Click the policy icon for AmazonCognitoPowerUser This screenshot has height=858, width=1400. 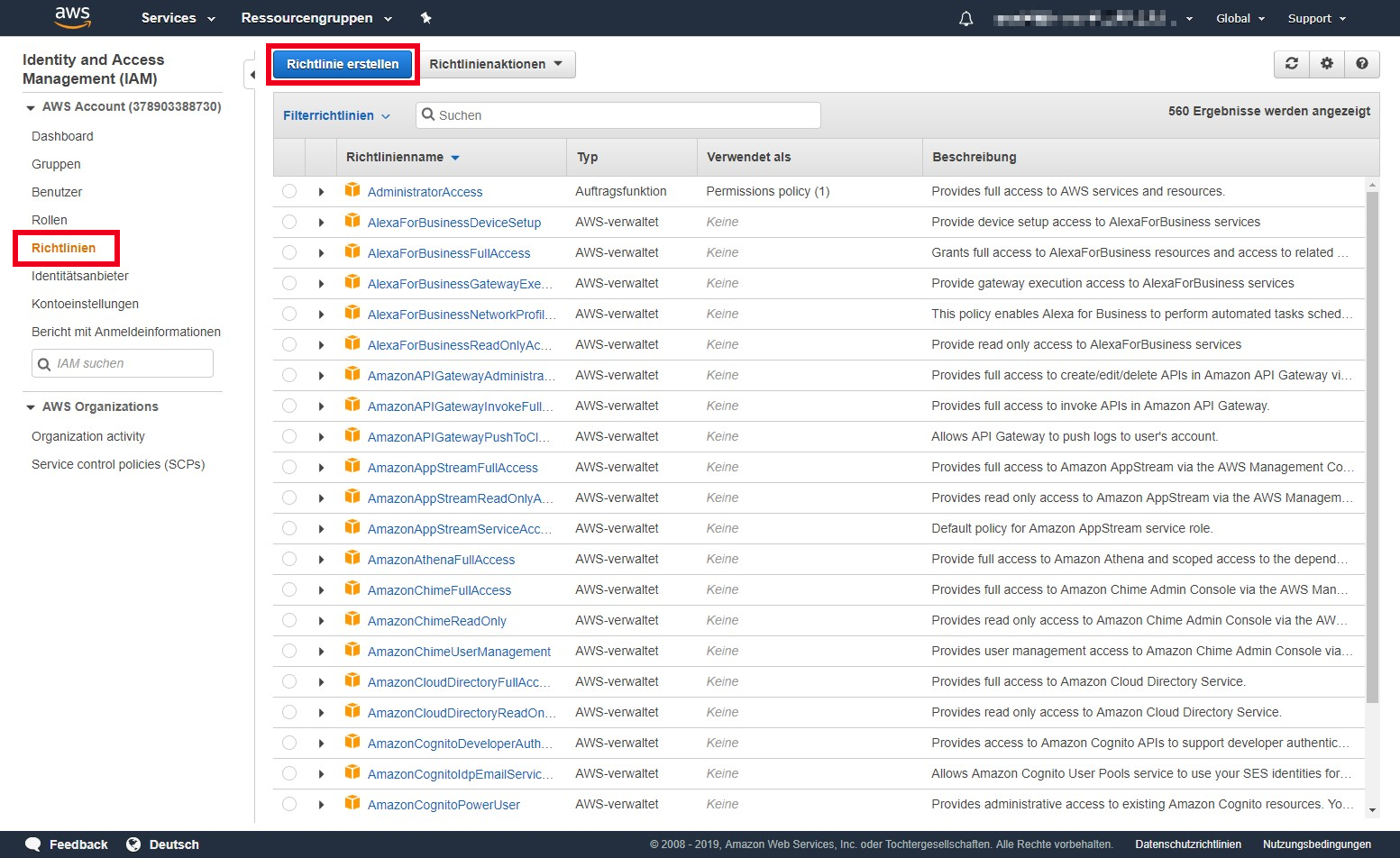352,803
